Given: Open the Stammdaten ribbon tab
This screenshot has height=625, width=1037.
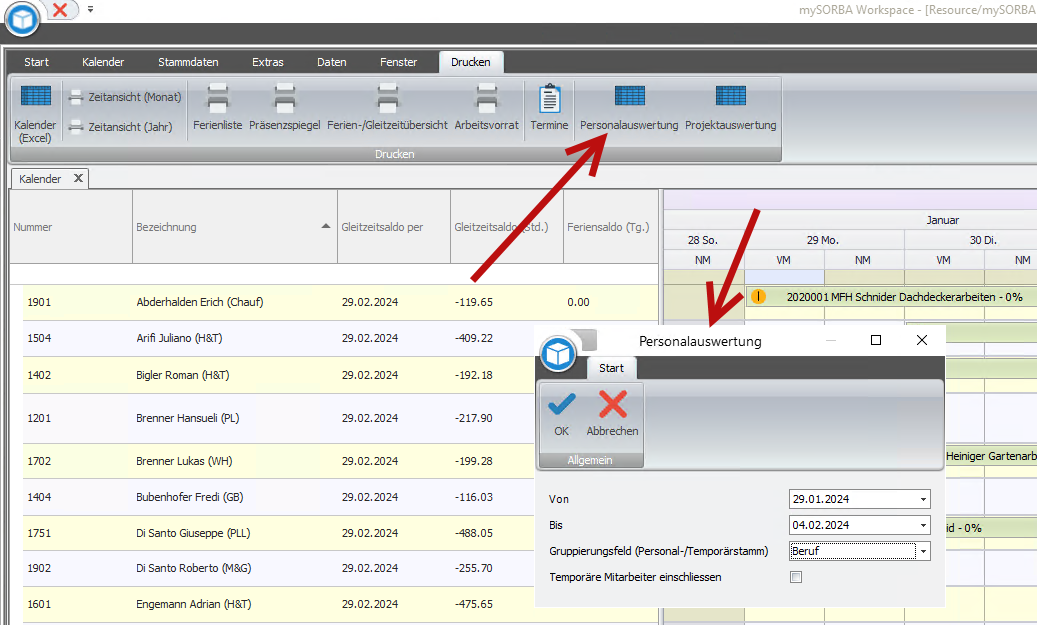Looking at the screenshot, I should click(188, 62).
